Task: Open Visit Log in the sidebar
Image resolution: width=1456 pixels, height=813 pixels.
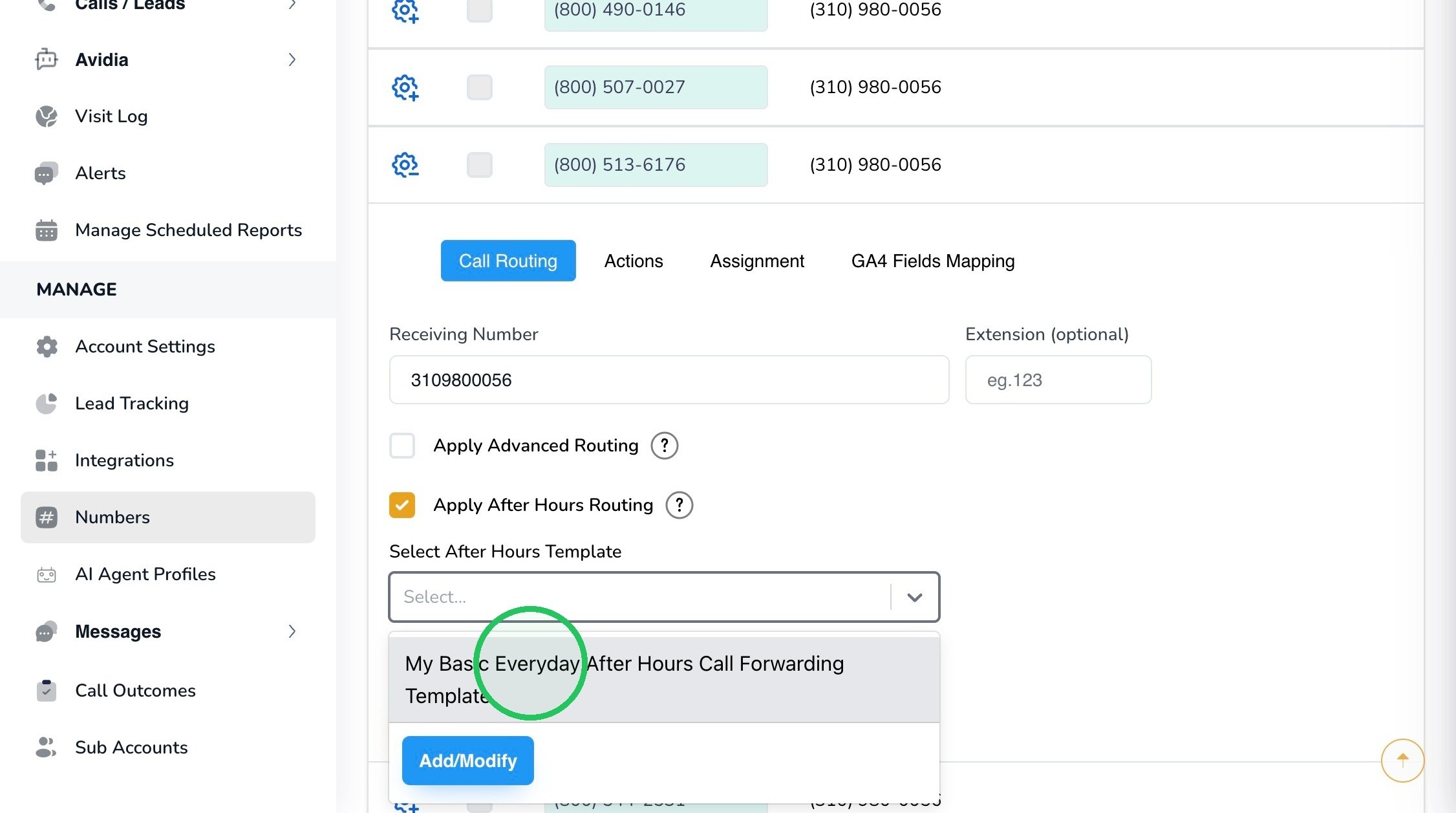Action: pos(111,116)
